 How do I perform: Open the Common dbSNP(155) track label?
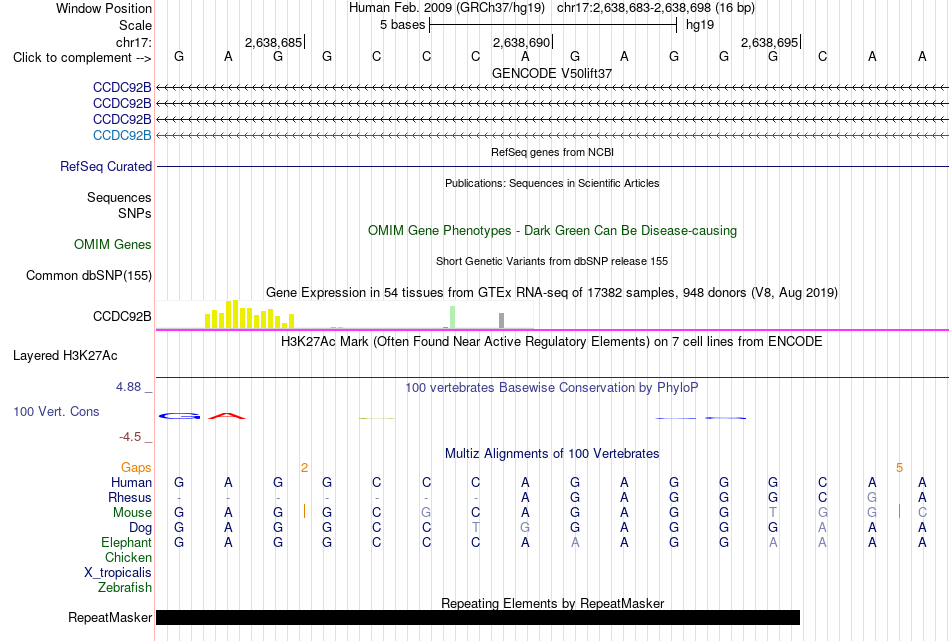click(88, 276)
